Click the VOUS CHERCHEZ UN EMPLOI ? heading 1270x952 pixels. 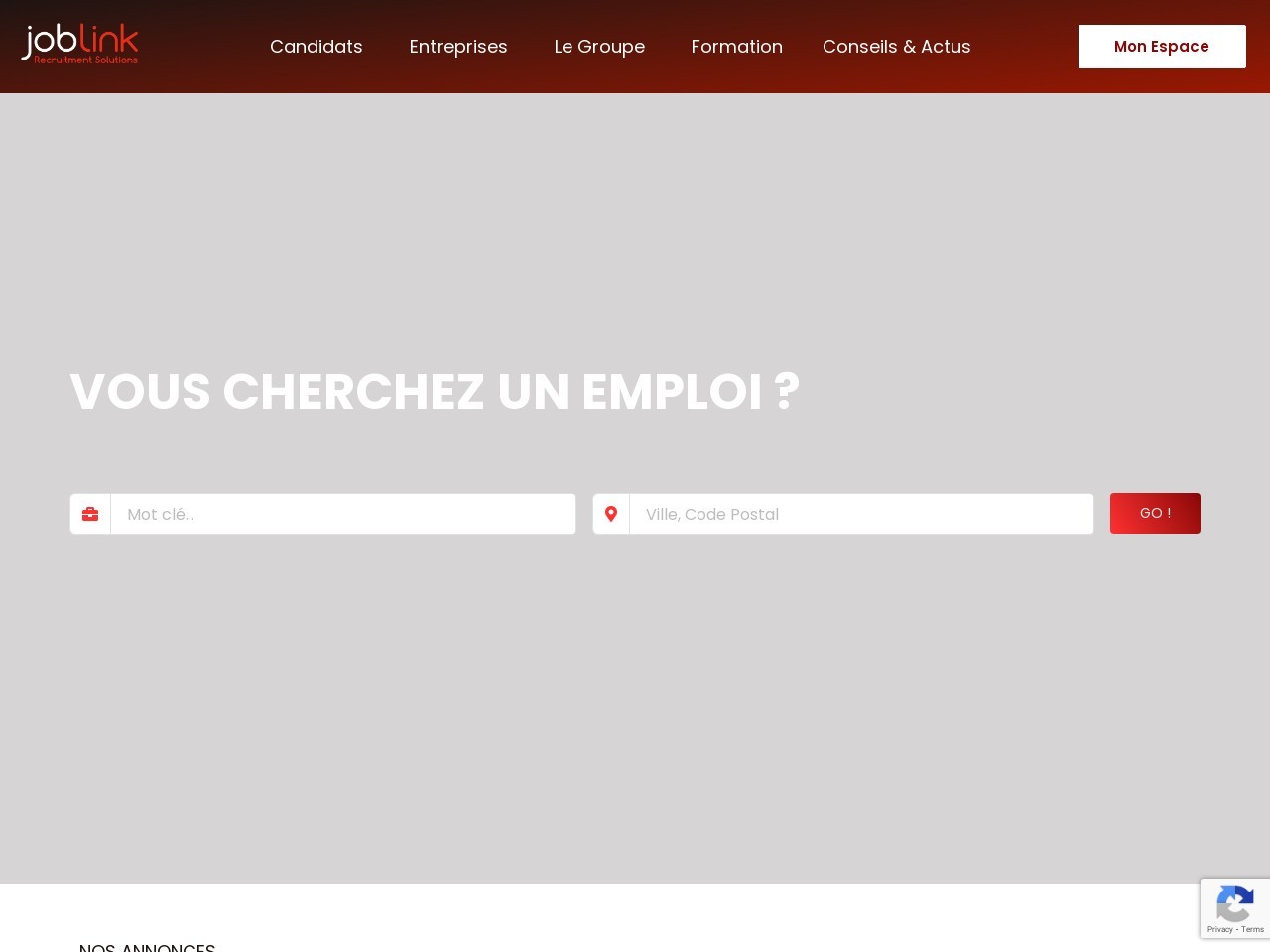pos(435,391)
